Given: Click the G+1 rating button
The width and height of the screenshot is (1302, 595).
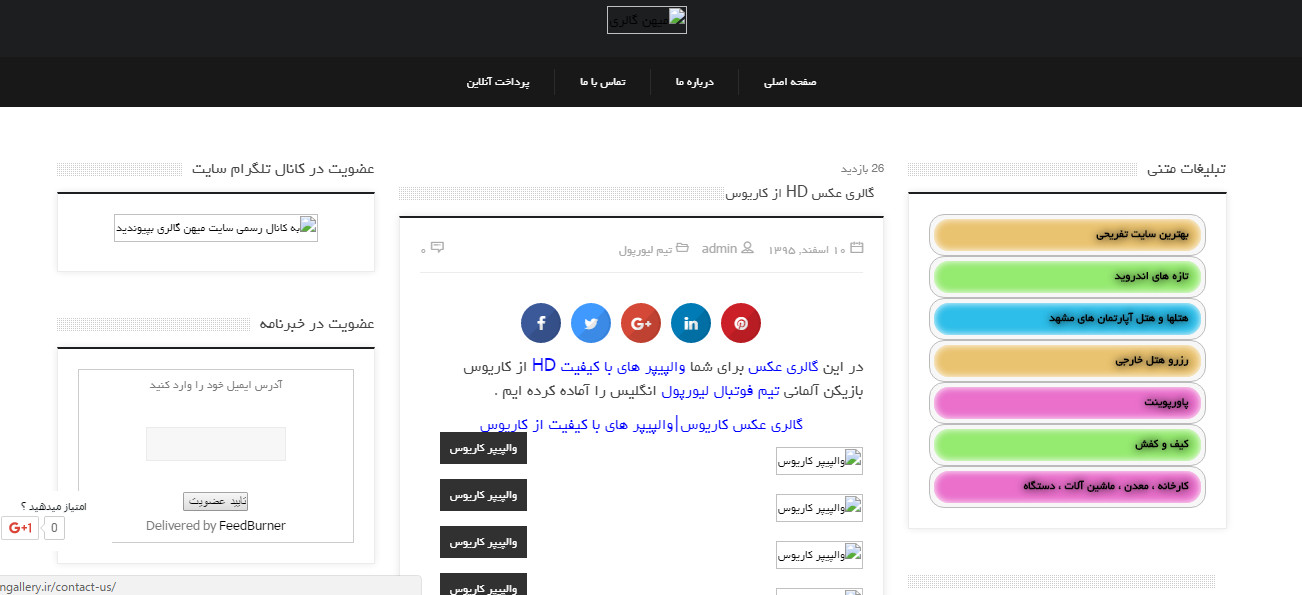Looking at the screenshot, I should click(x=20, y=528).
